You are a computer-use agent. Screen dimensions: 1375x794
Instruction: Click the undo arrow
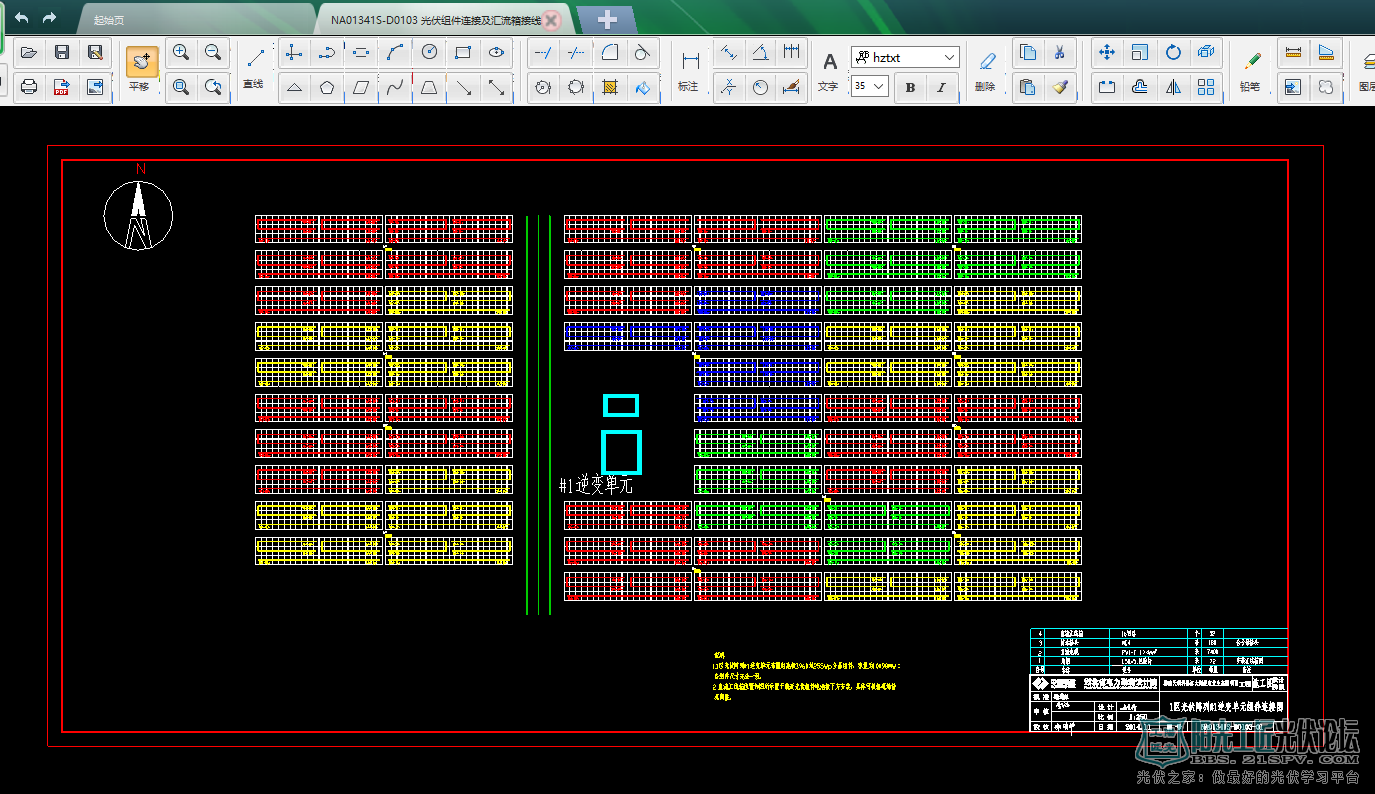point(22,18)
